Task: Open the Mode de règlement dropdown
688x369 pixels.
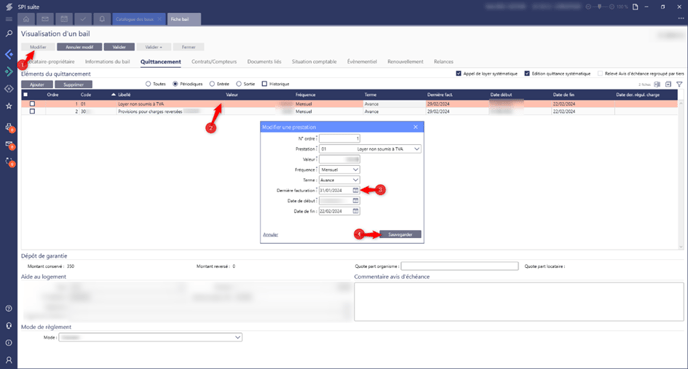Action: tap(237, 337)
